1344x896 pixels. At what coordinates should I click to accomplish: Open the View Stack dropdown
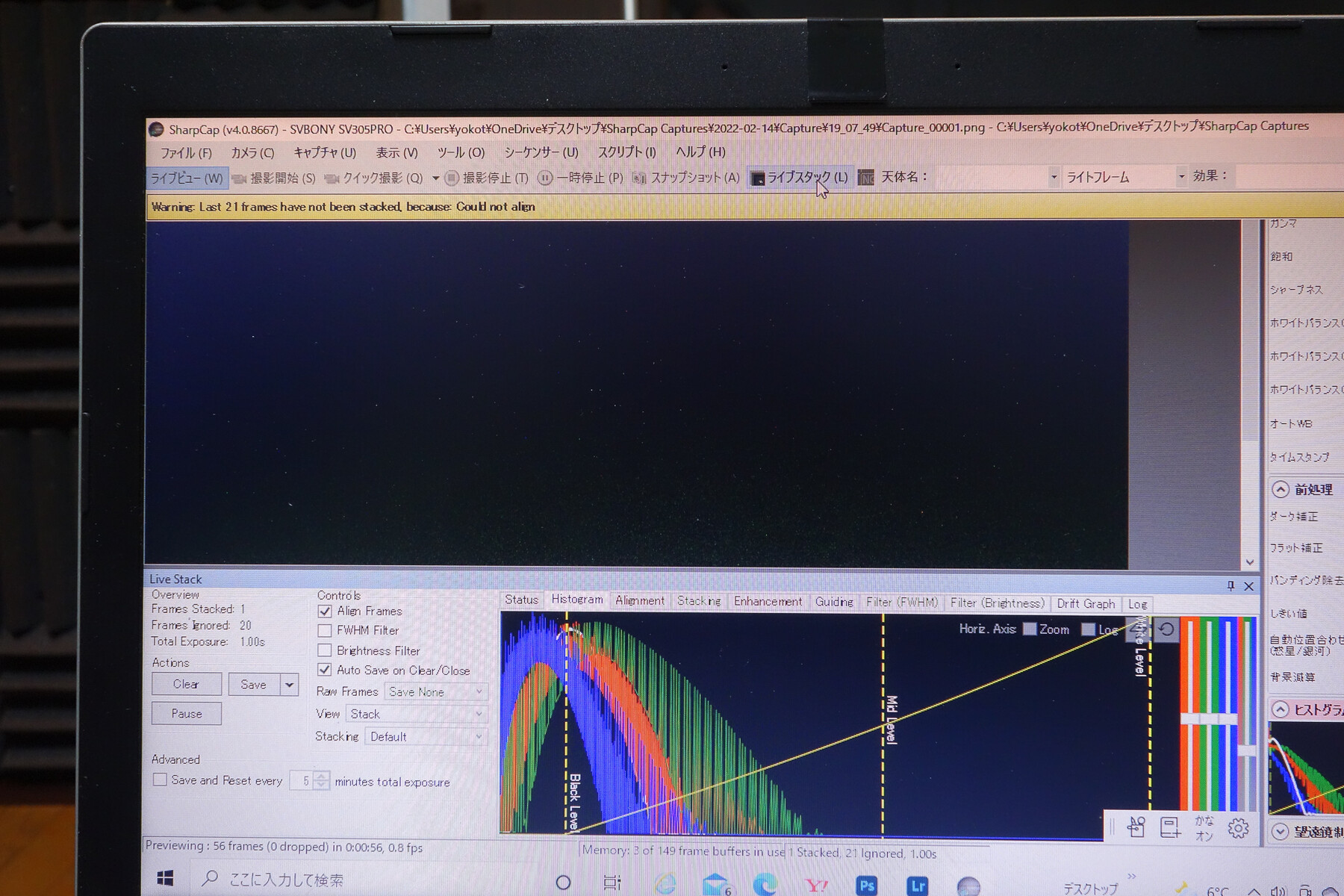pos(417,715)
